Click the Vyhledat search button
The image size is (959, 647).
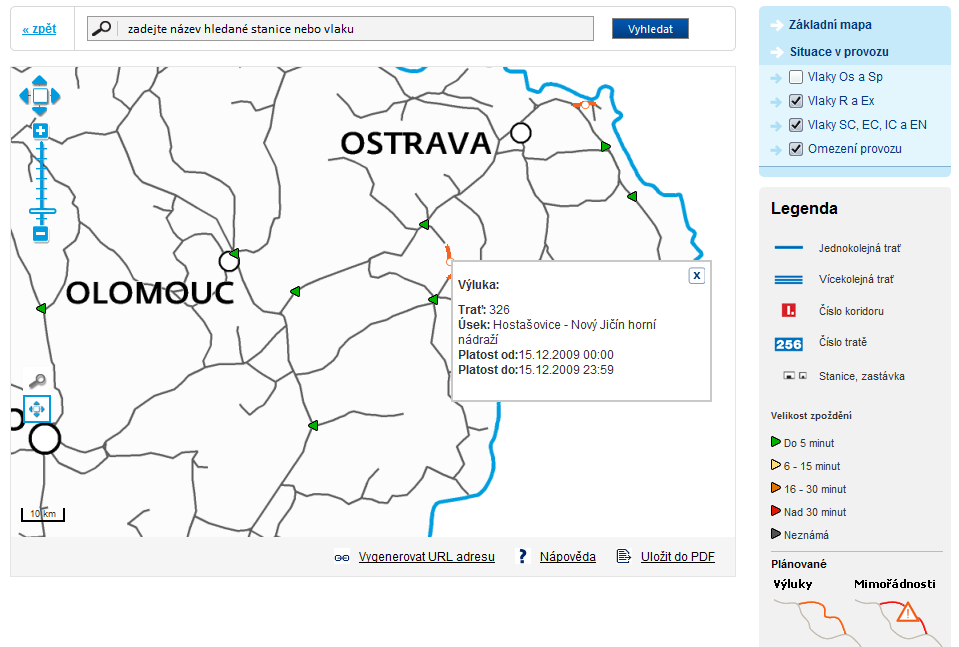coord(650,29)
